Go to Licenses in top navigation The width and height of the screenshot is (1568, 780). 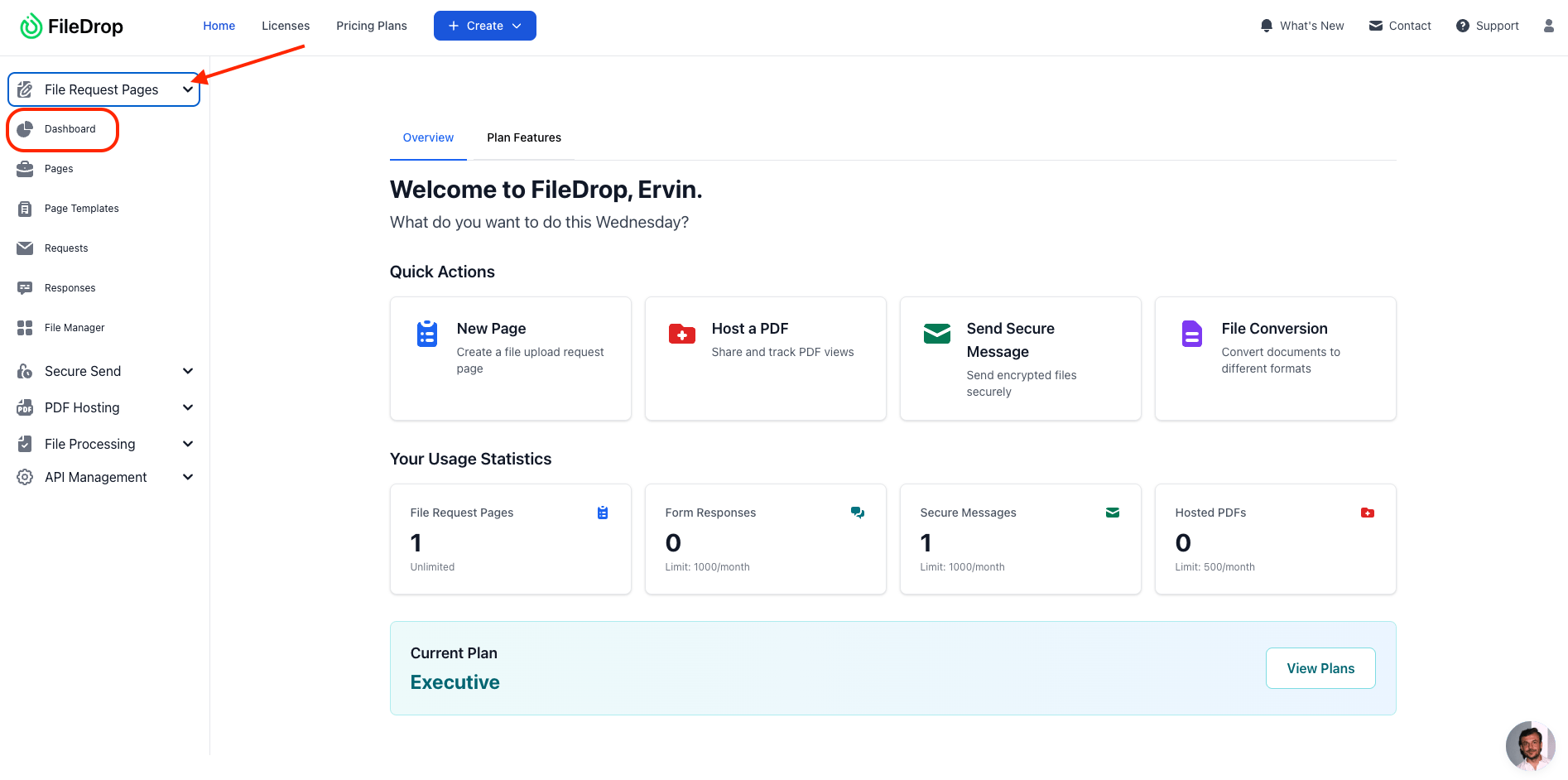[x=286, y=26]
